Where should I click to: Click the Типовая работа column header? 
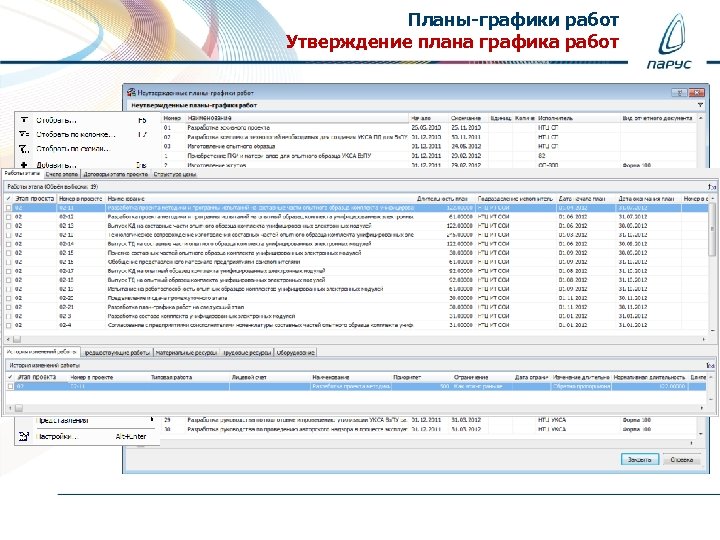pos(189,377)
